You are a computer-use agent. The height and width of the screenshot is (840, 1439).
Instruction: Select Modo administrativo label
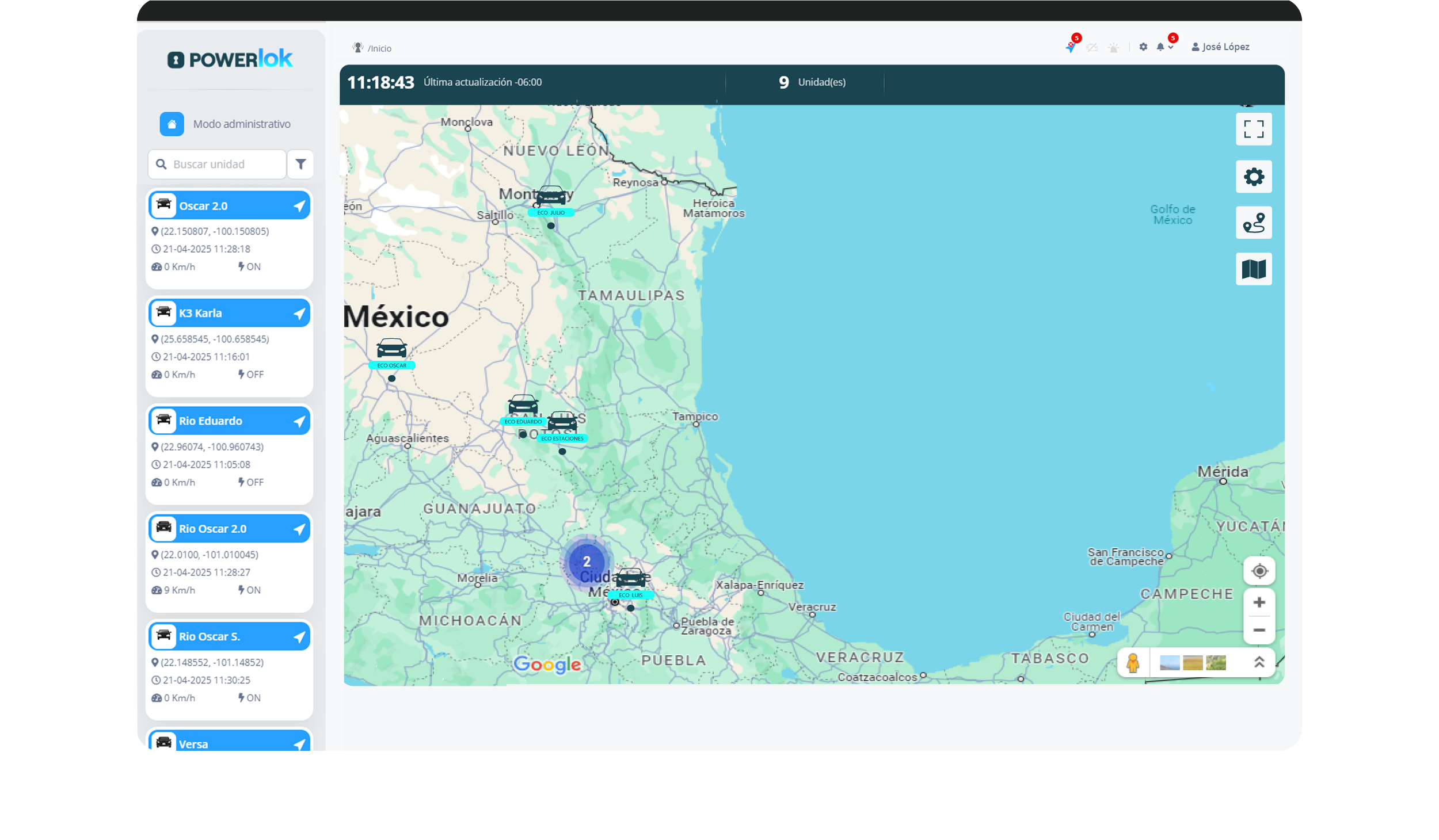click(x=242, y=124)
